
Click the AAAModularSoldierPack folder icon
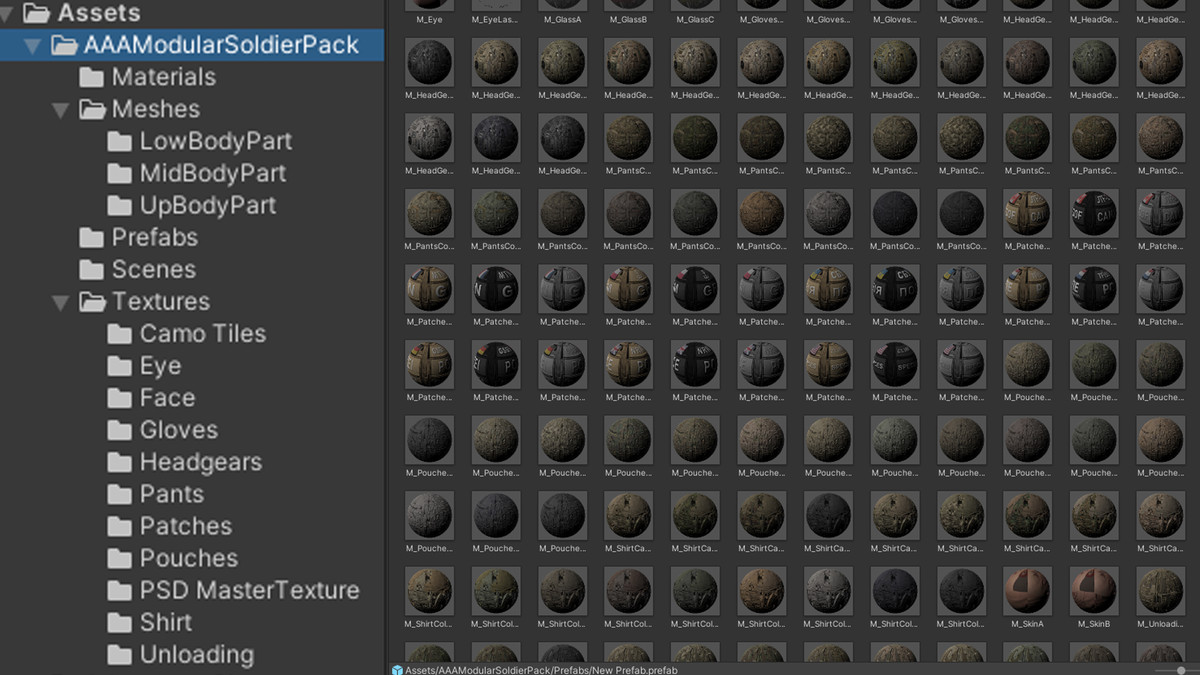pos(64,45)
